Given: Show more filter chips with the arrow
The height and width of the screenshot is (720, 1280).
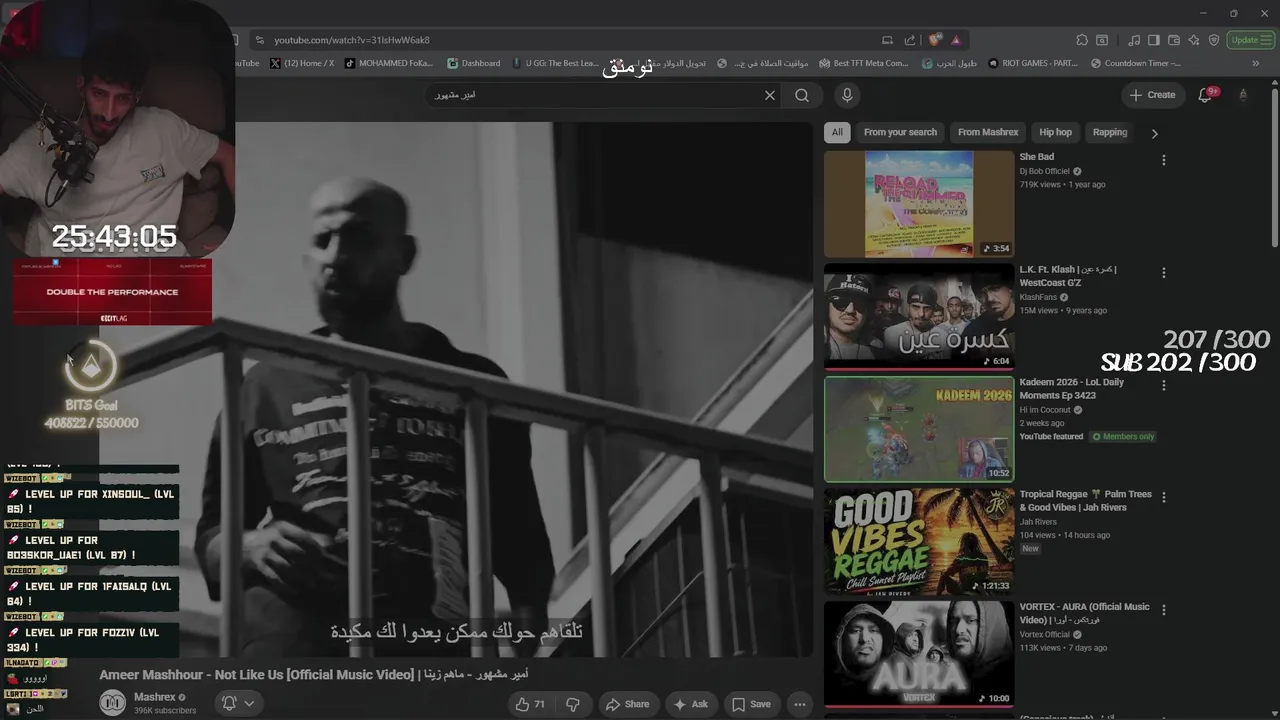Looking at the screenshot, I should (1155, 133).
